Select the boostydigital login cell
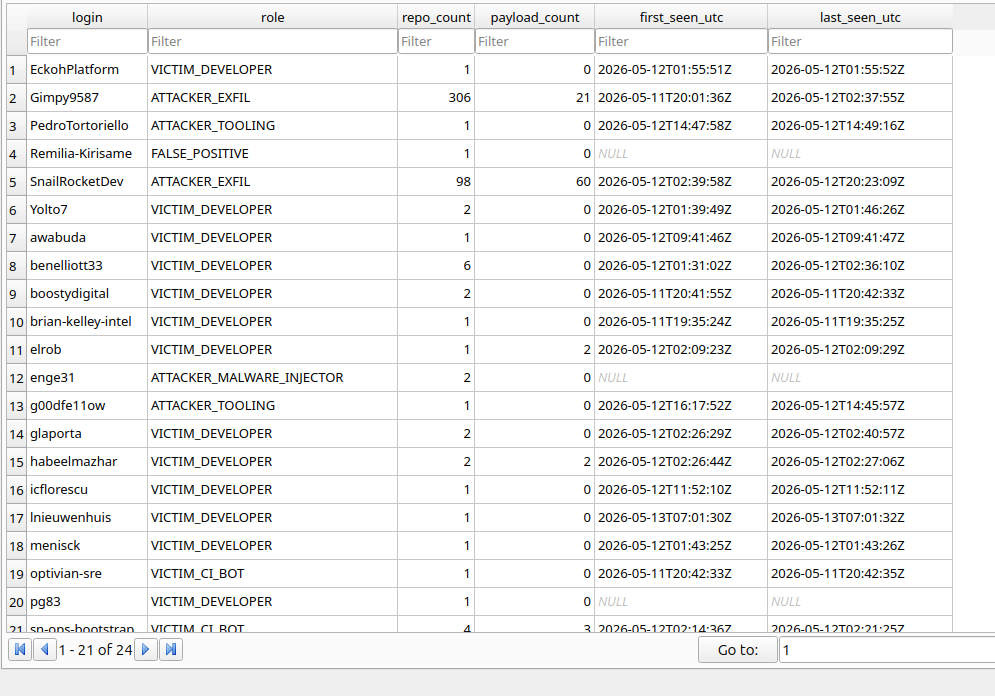The height and width of the screenshot is (696, 995). pyautogui.click(x=87, y=294)
